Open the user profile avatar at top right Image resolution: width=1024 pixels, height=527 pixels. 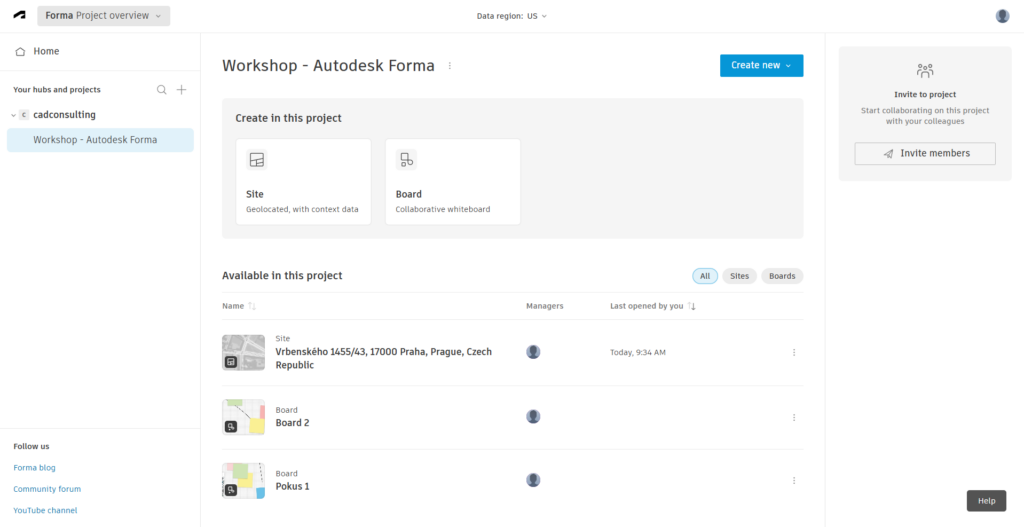[x=1002, y=16]
